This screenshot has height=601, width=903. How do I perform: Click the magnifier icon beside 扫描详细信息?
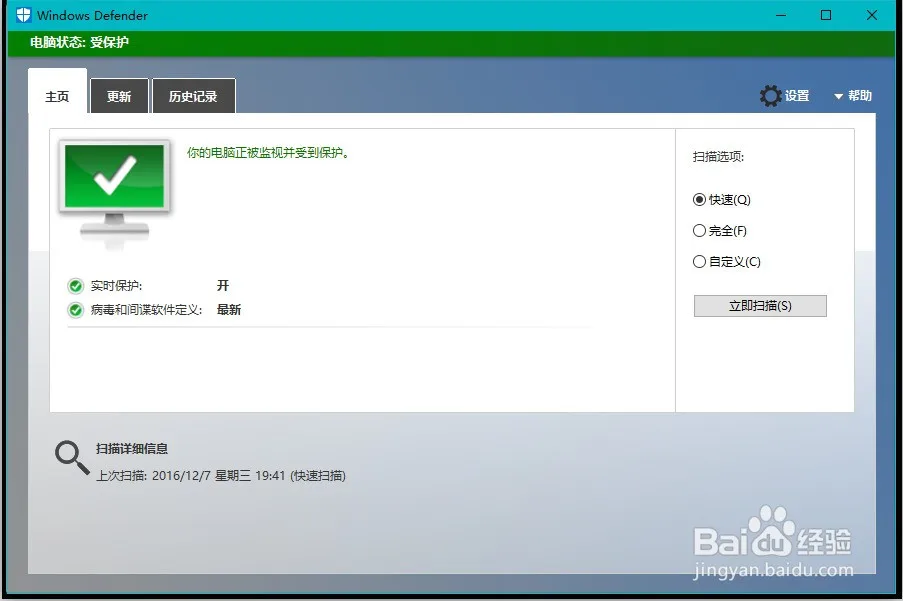(x=70, y=456)
